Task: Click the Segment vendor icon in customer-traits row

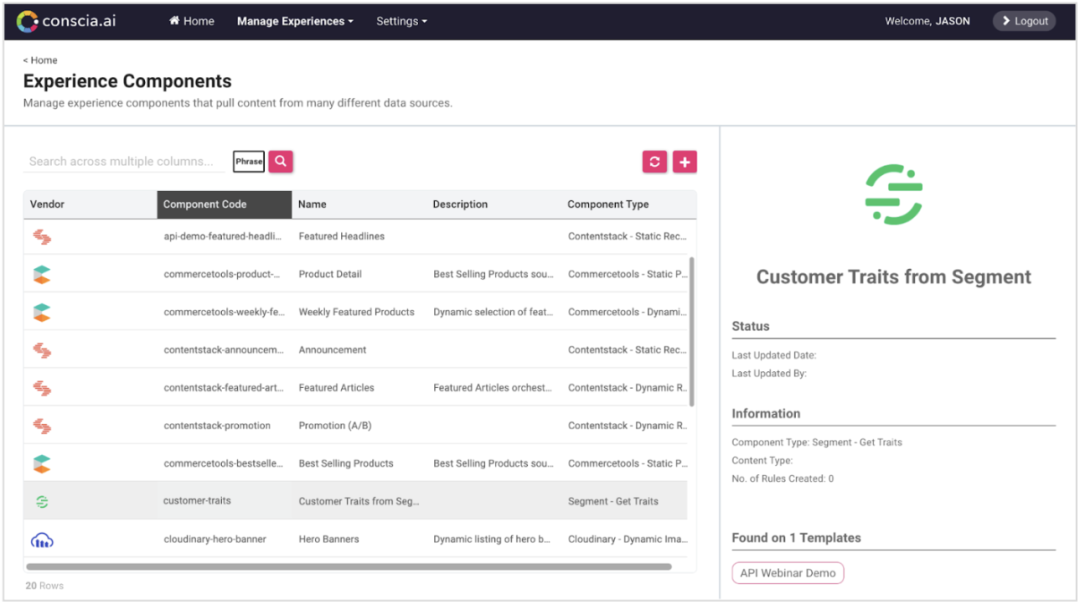Action: [42, 502]
